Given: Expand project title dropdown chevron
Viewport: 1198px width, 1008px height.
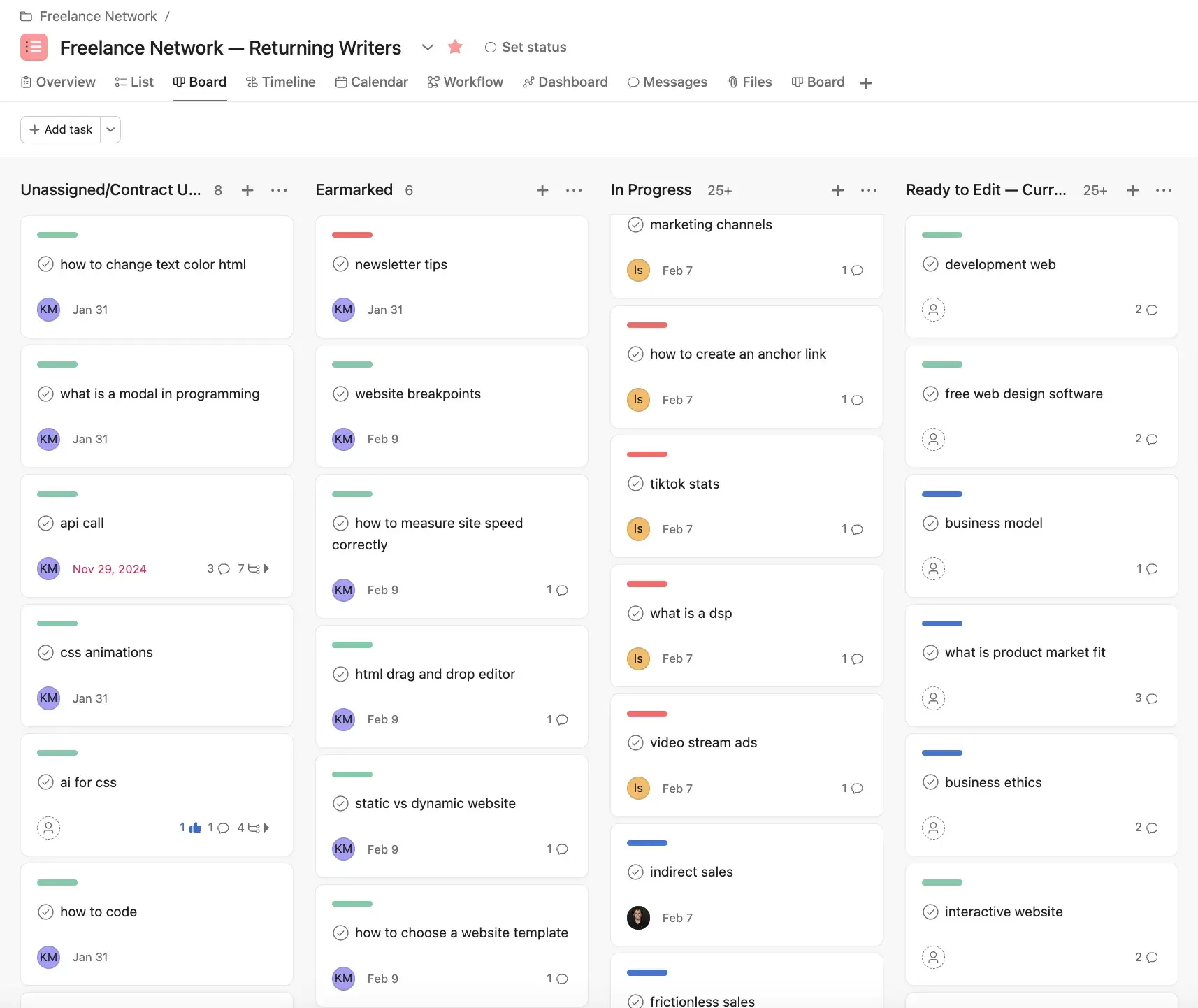Looking at the screenshot, I should pyautogui.click(x=428, y=47).
